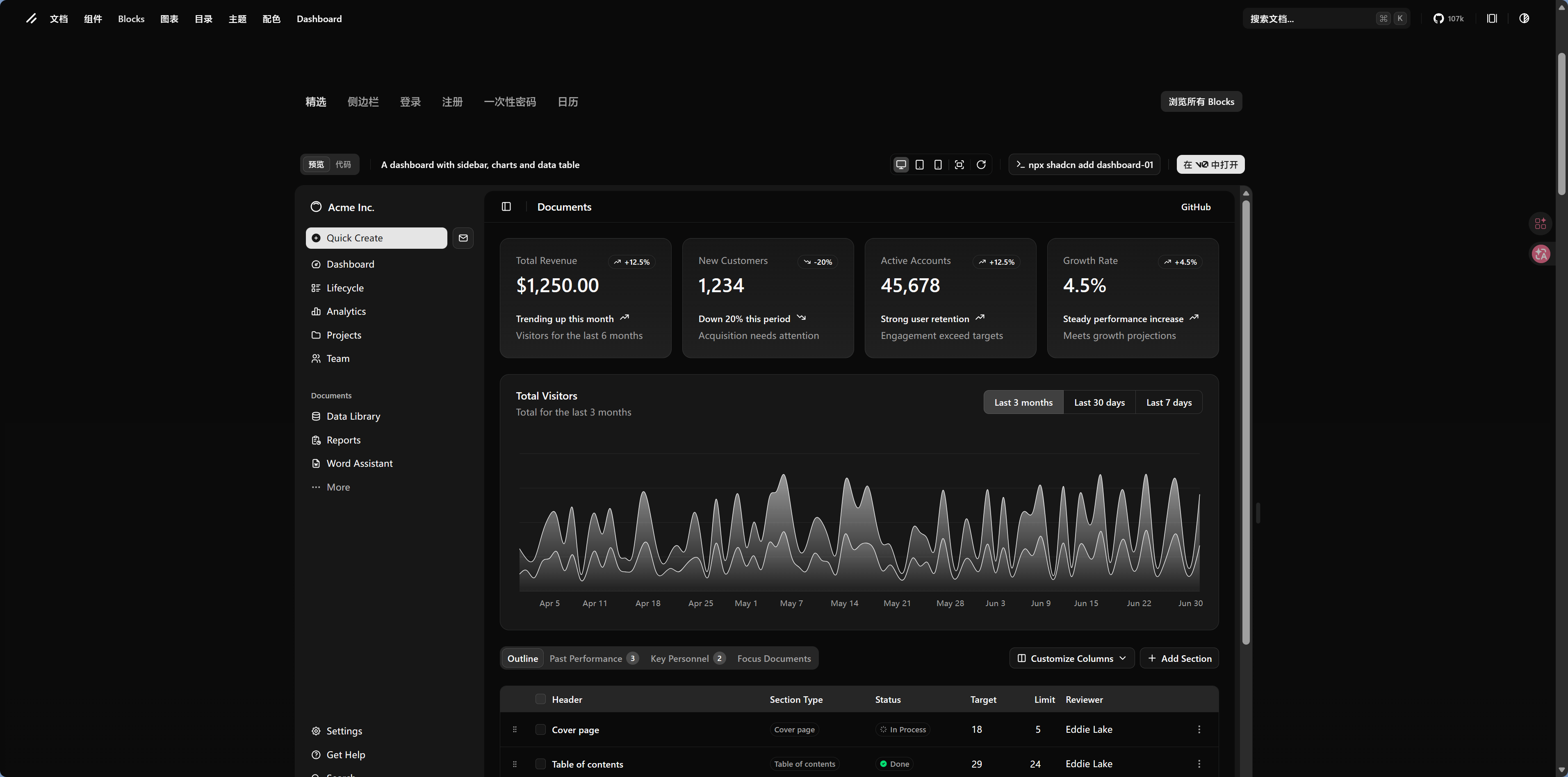Switch preview to mobile viewport icon
1568x777 pixels.
click(x=938, y=164)
